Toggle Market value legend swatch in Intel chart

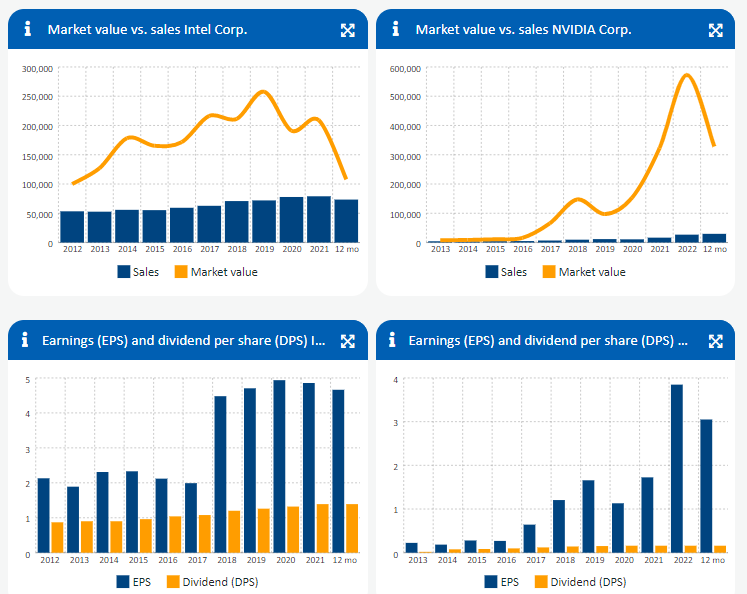pyautogui.click(x=181, y=272)
